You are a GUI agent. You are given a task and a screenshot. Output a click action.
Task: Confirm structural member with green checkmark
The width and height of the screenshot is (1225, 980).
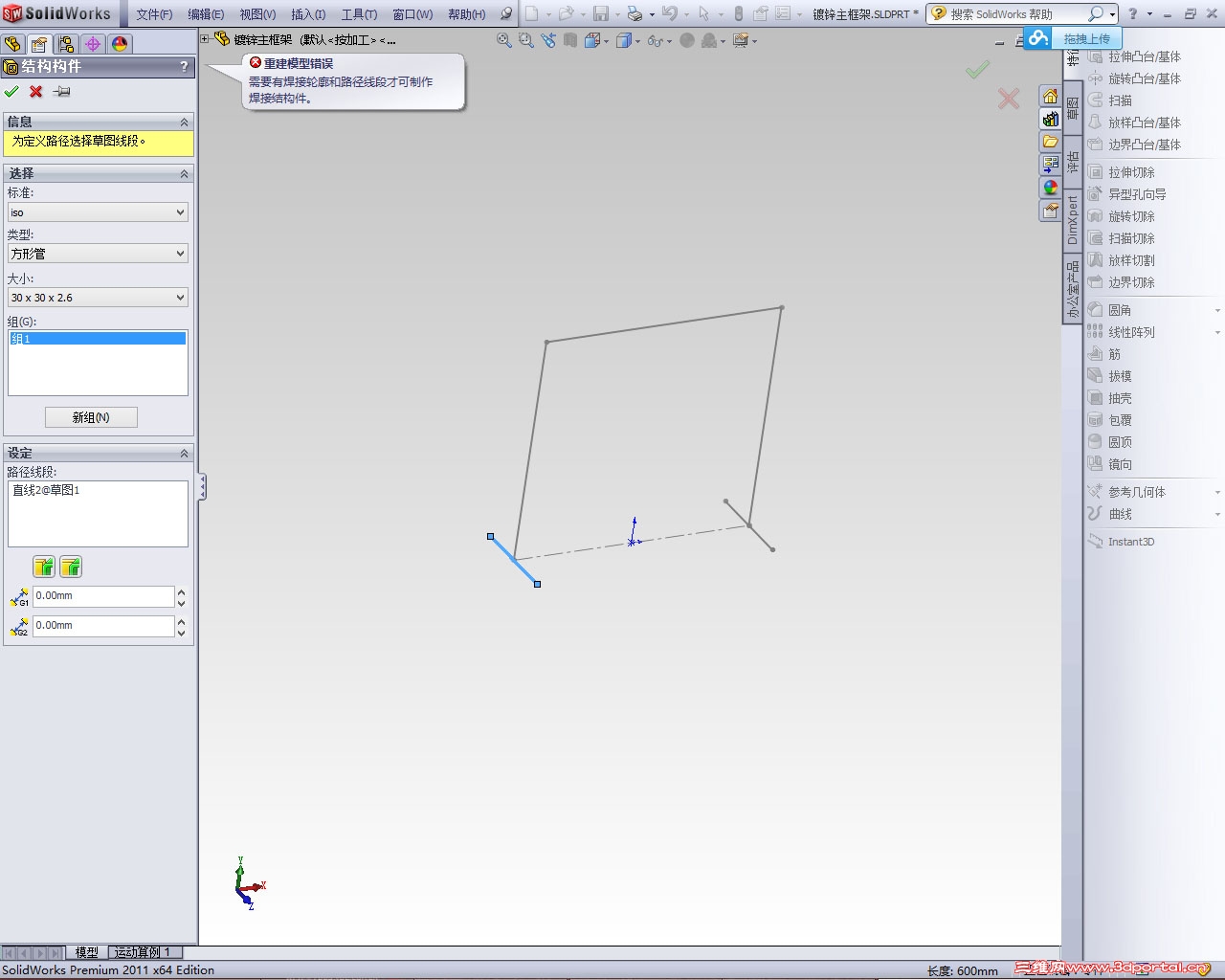pyautogui.click(x=11, y=91)
